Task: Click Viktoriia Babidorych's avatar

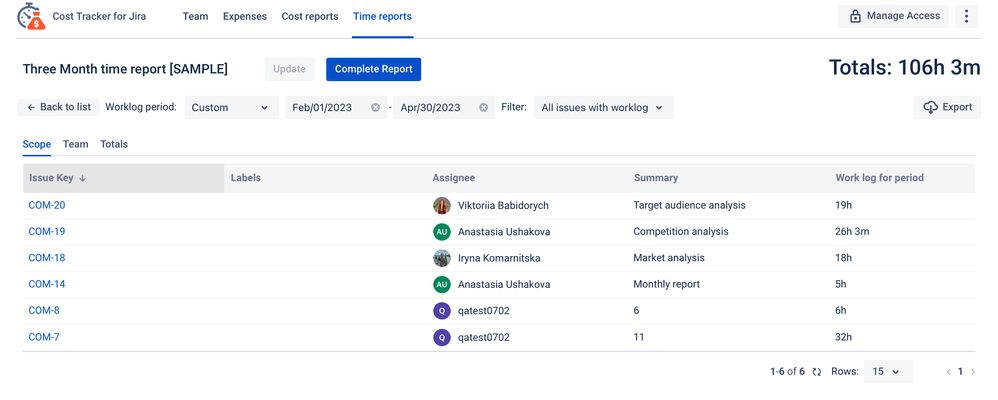Action: [x=442, y=205]
